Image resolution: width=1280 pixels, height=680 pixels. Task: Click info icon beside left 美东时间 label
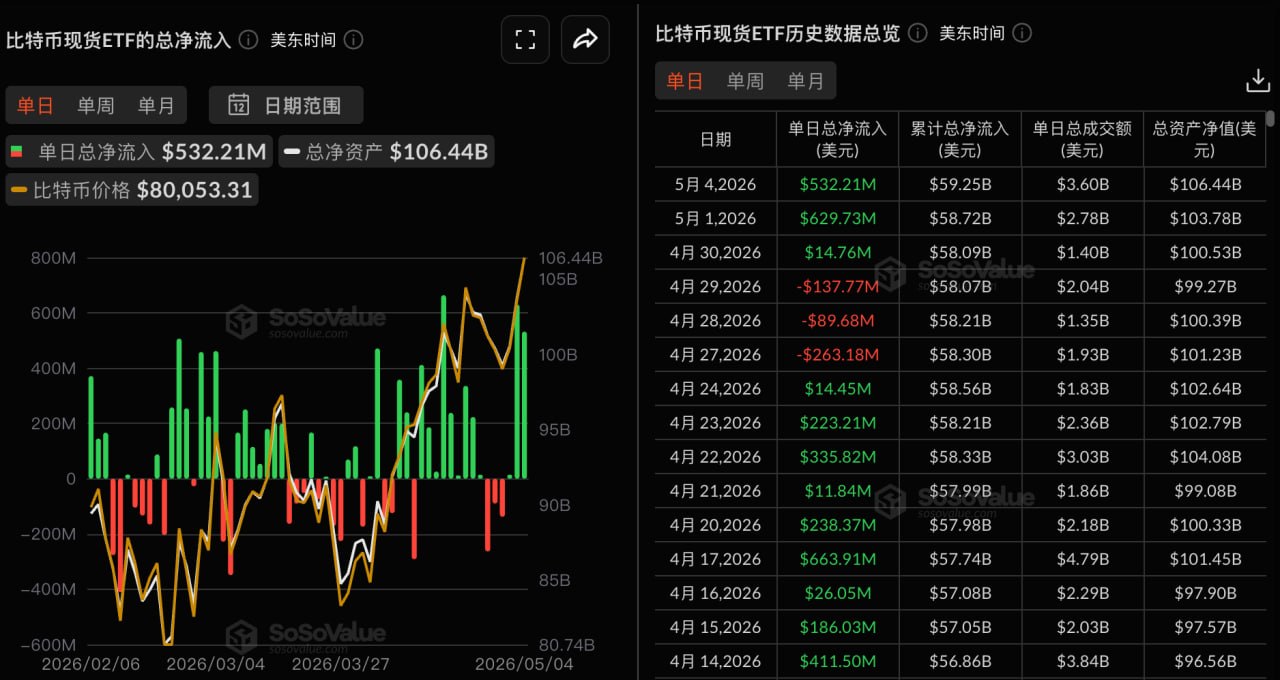point(353,40)
